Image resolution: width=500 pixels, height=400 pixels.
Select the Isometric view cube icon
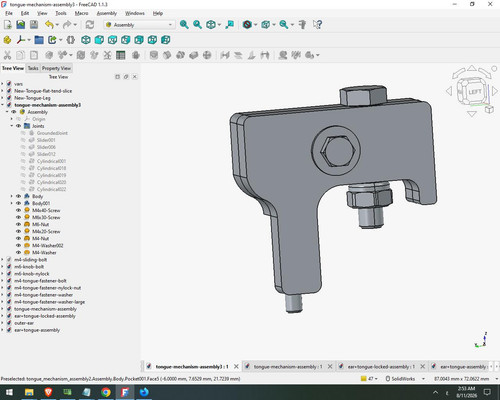point(86,40)
